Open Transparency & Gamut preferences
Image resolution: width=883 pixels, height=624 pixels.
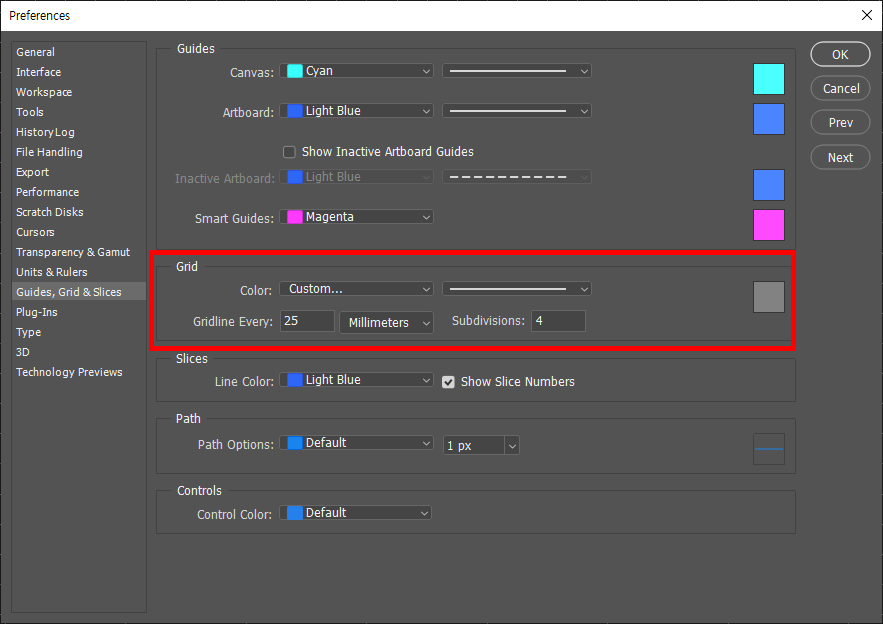pyautogui.click(x=73, y=252)
